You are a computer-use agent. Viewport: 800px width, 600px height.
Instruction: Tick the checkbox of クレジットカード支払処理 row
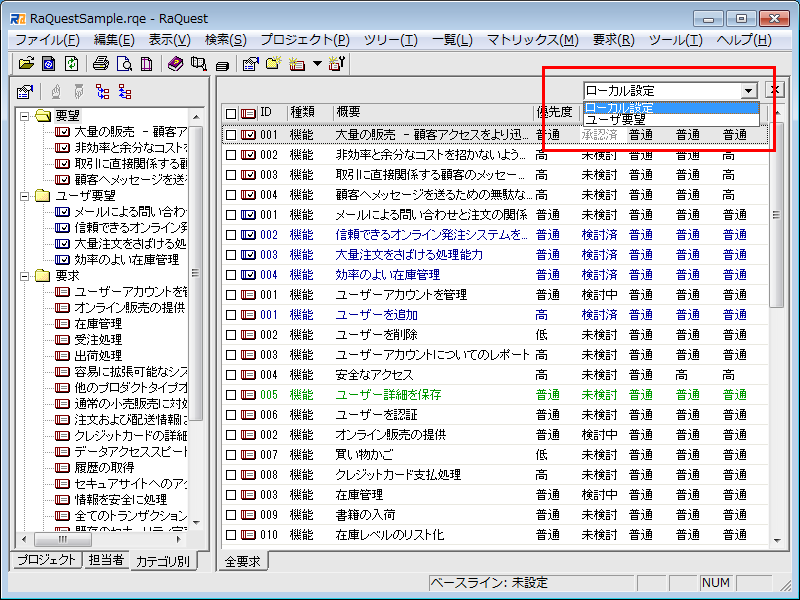(x=231, y=475)
